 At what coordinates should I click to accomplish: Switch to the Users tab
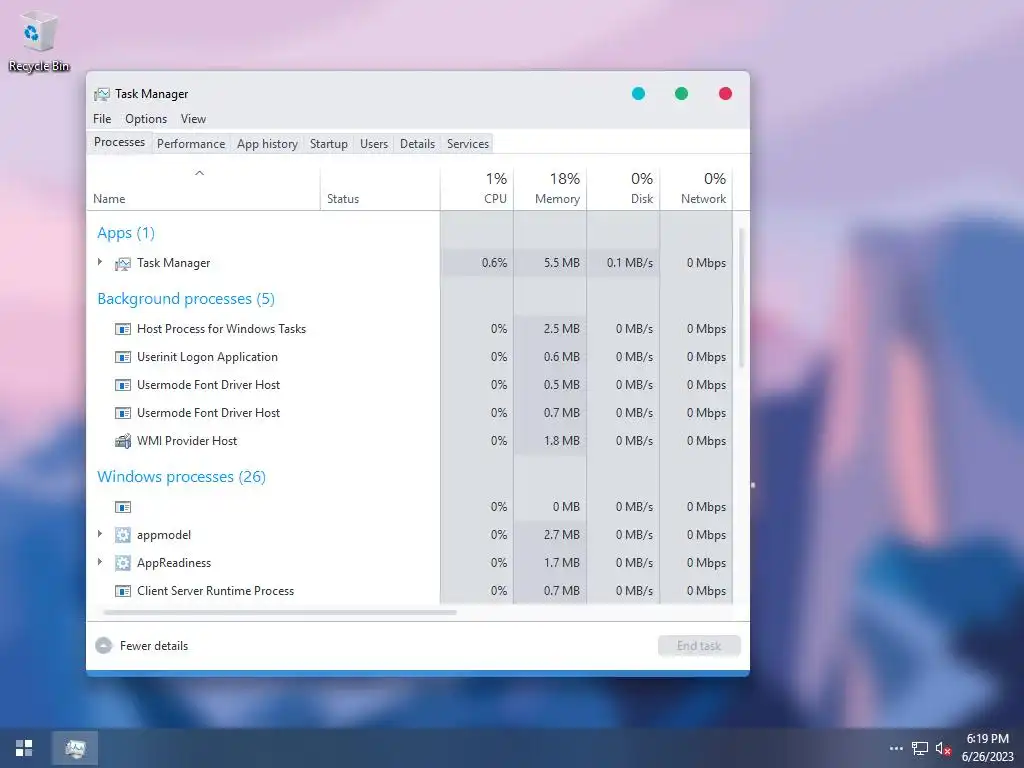[374, 144]
